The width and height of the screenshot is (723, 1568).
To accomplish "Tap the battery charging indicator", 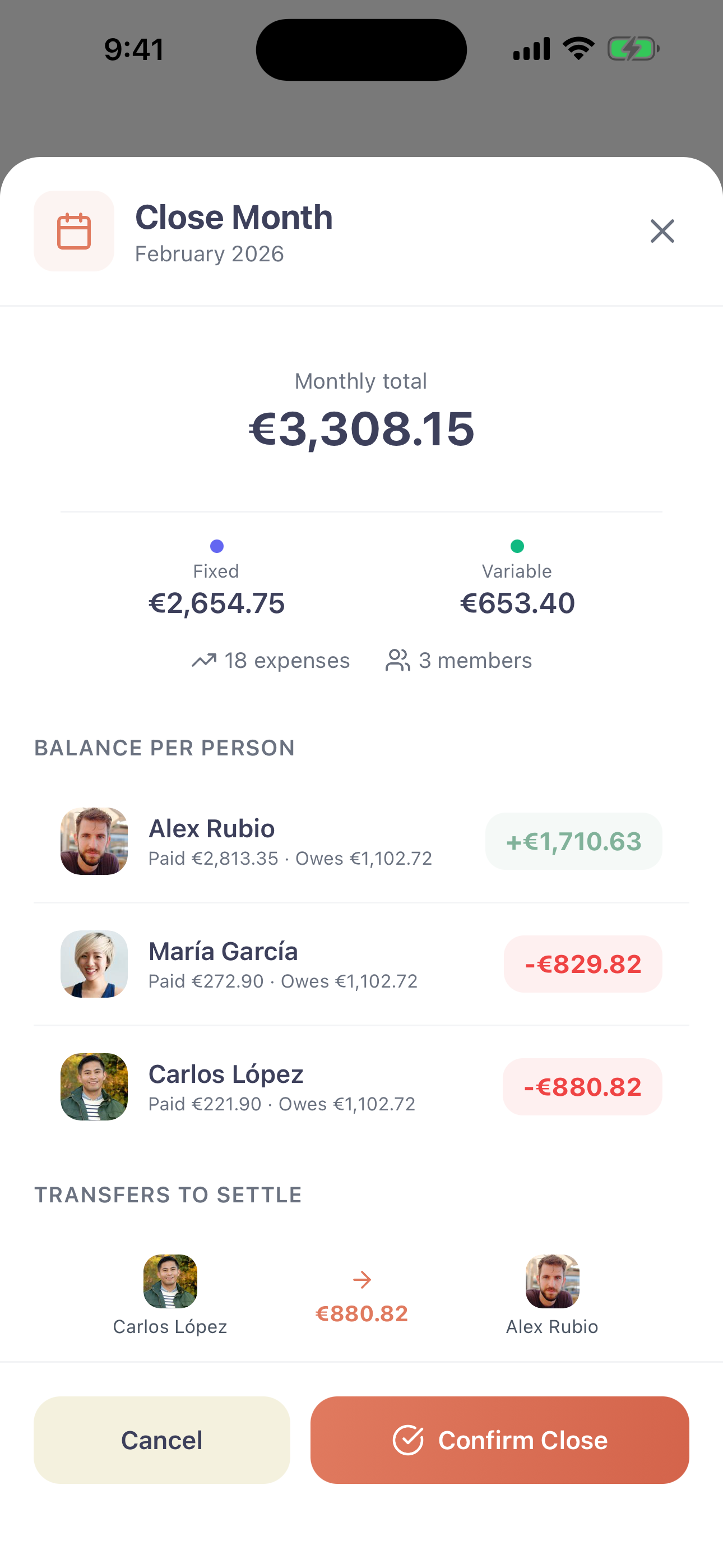I will [x=633, y=49].
